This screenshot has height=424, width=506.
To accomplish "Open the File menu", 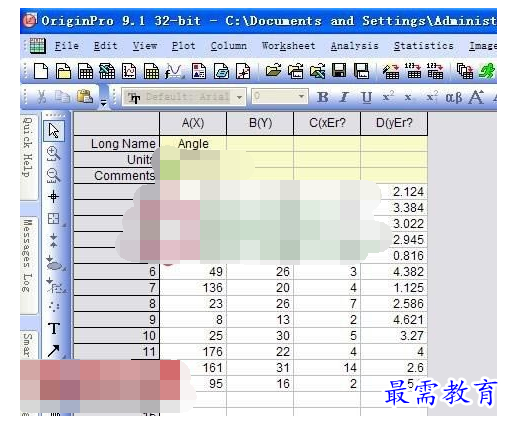I will click(x=67, y=46).
